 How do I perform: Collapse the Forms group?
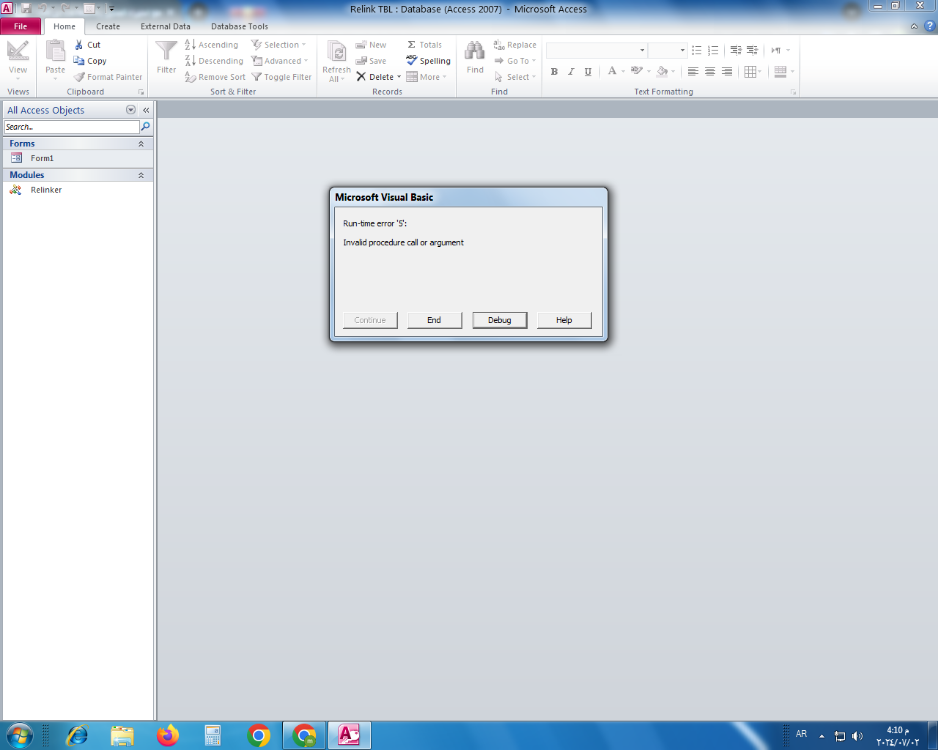141,144
